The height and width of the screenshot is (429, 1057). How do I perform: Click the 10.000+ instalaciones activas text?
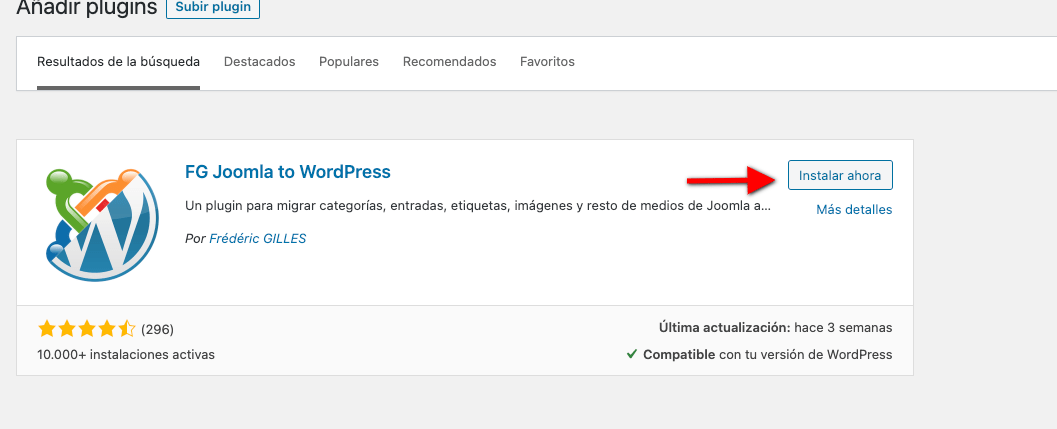coord(127,354)
